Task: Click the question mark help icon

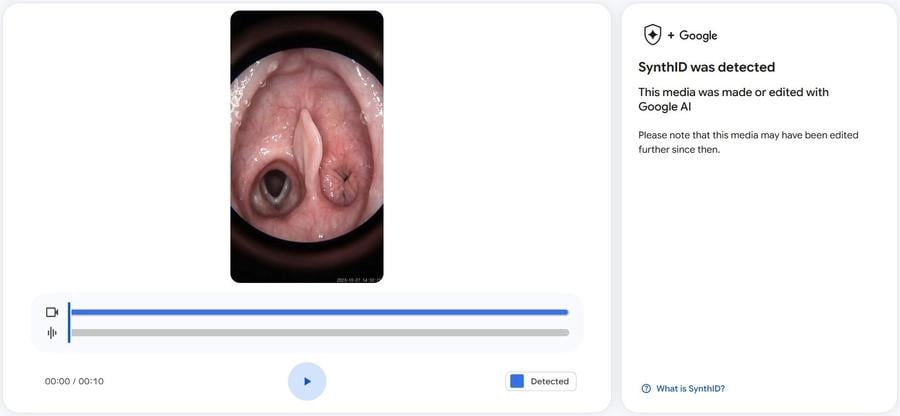Action: pos(646,388)
